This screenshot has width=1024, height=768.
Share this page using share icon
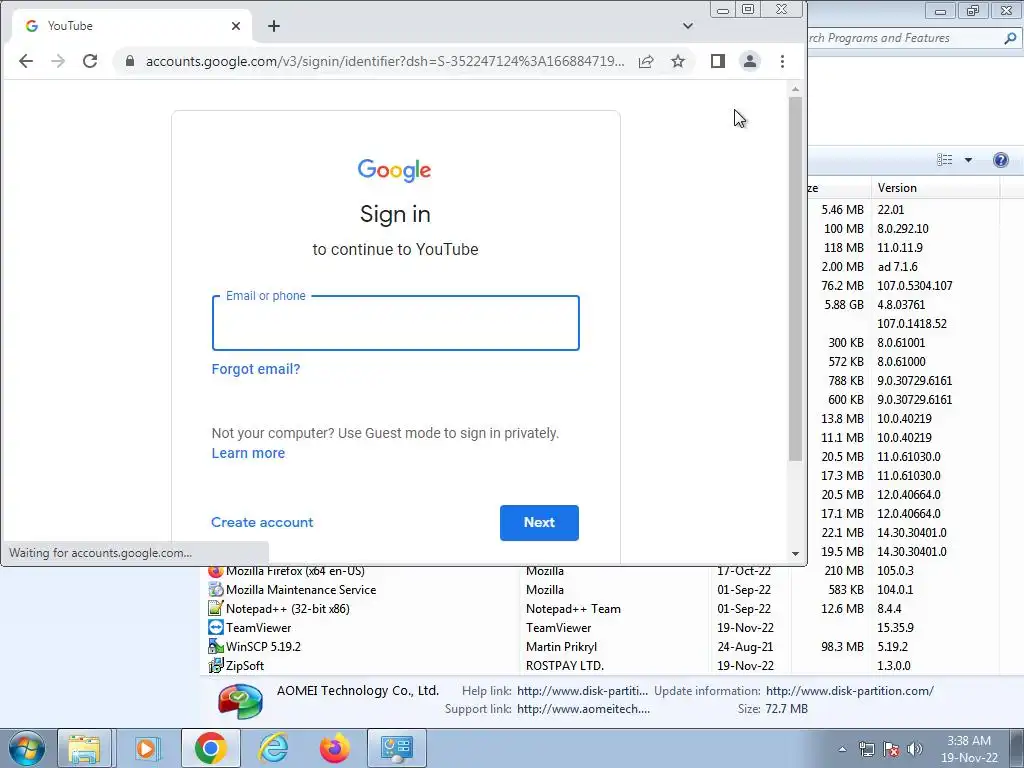coord(646,61)
